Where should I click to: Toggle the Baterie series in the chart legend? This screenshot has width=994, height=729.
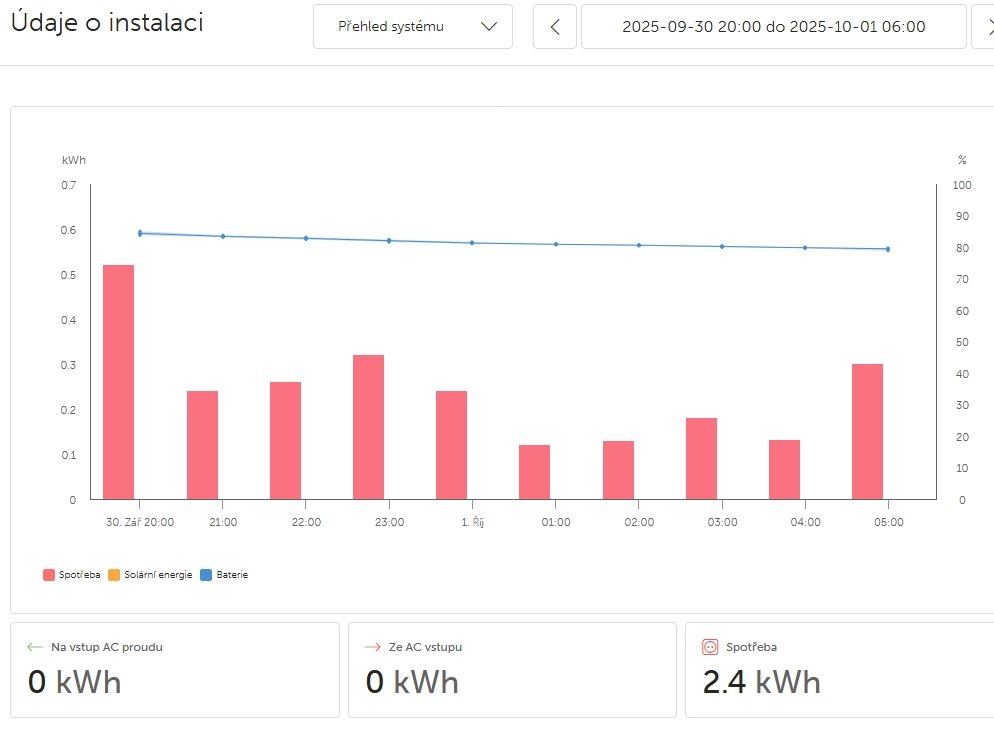click(231, 575)
